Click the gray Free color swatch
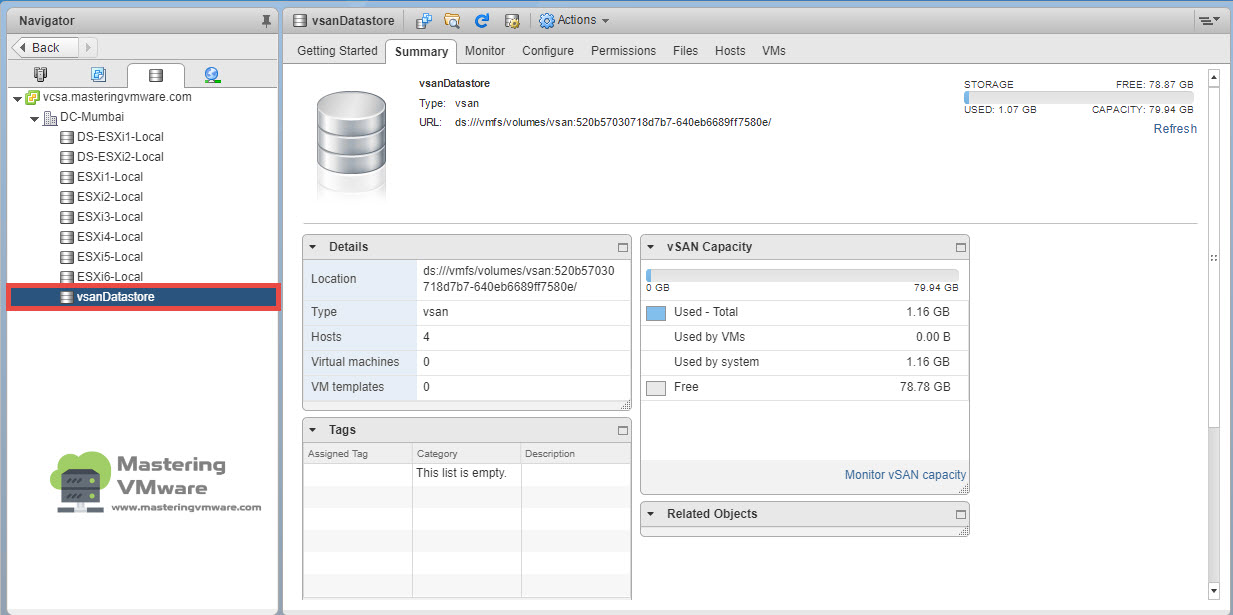Viewport: 1233px width, 615px height. [x=656, y=388]
